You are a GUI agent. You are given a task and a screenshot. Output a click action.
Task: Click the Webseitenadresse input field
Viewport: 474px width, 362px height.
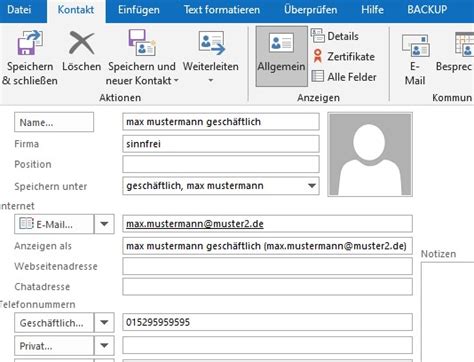click(x=267, y=266)
